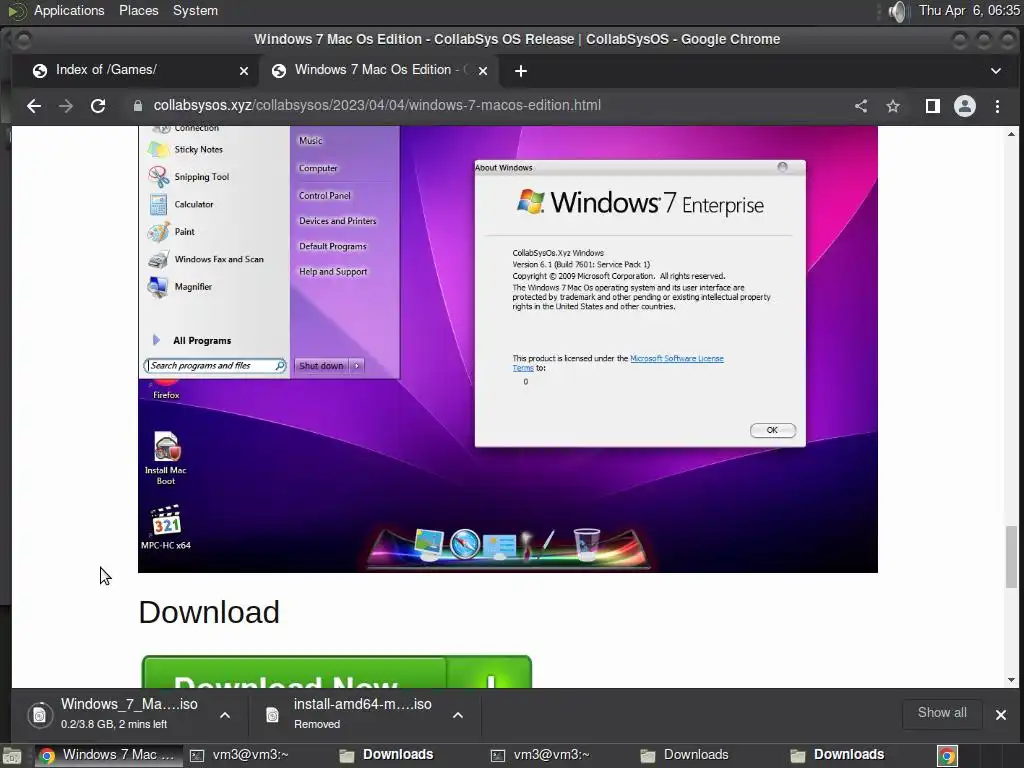Click the address bar URL
The width and height of the screenshot is (1024, 768).
[x=377, y=105]
